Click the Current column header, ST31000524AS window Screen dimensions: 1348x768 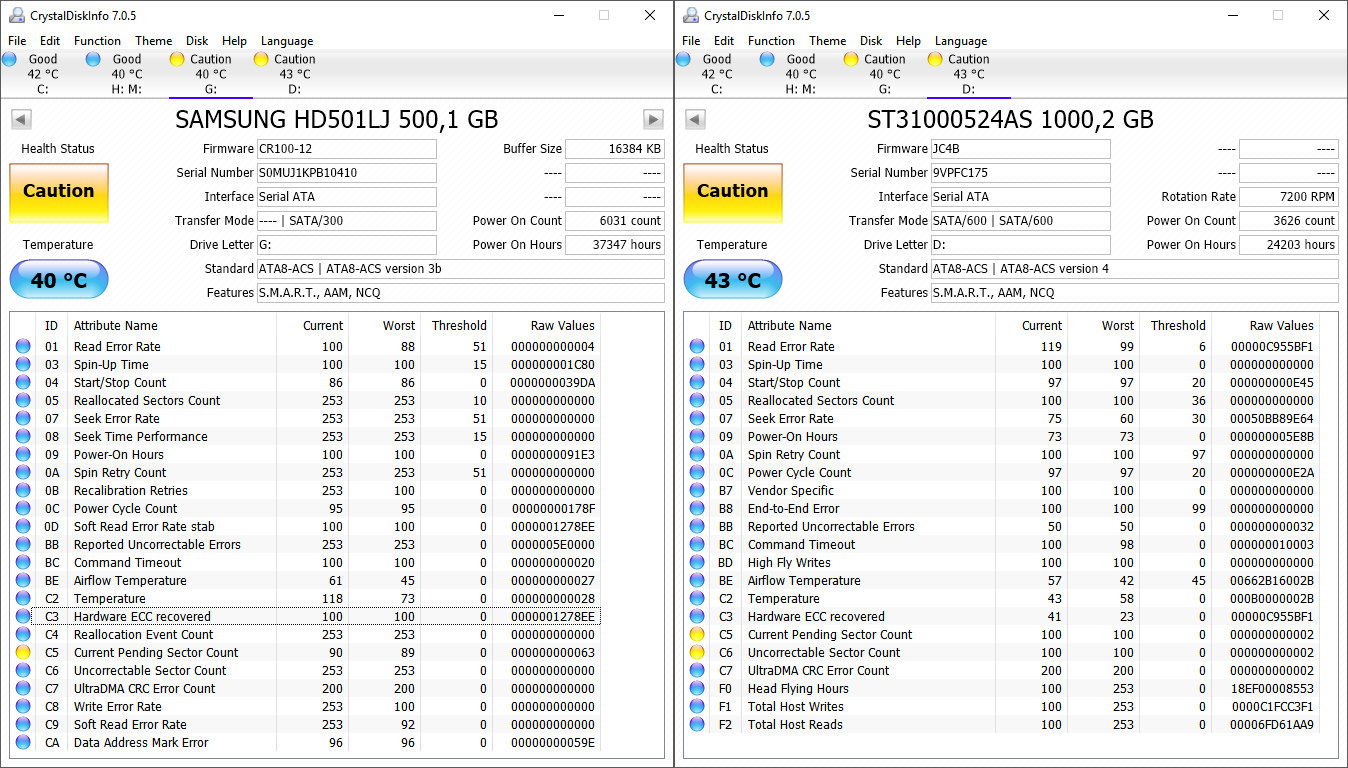click(x=1033, y=326)
